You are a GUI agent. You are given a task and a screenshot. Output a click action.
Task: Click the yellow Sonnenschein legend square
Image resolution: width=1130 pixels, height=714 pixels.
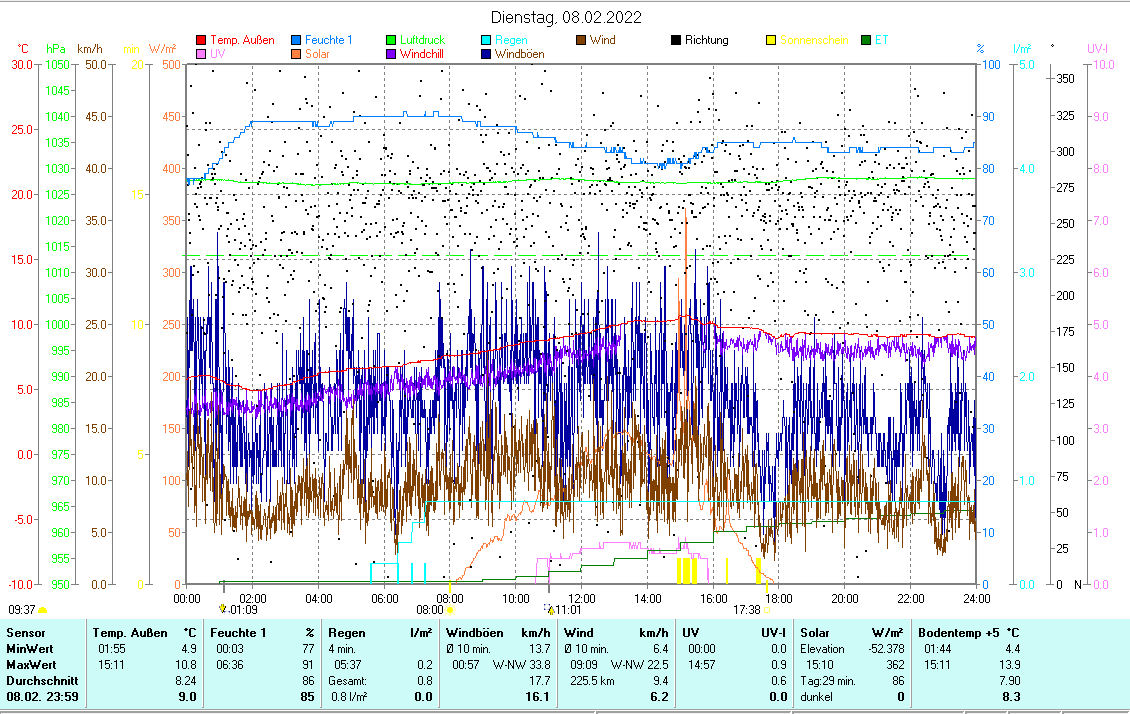[771, 41]
